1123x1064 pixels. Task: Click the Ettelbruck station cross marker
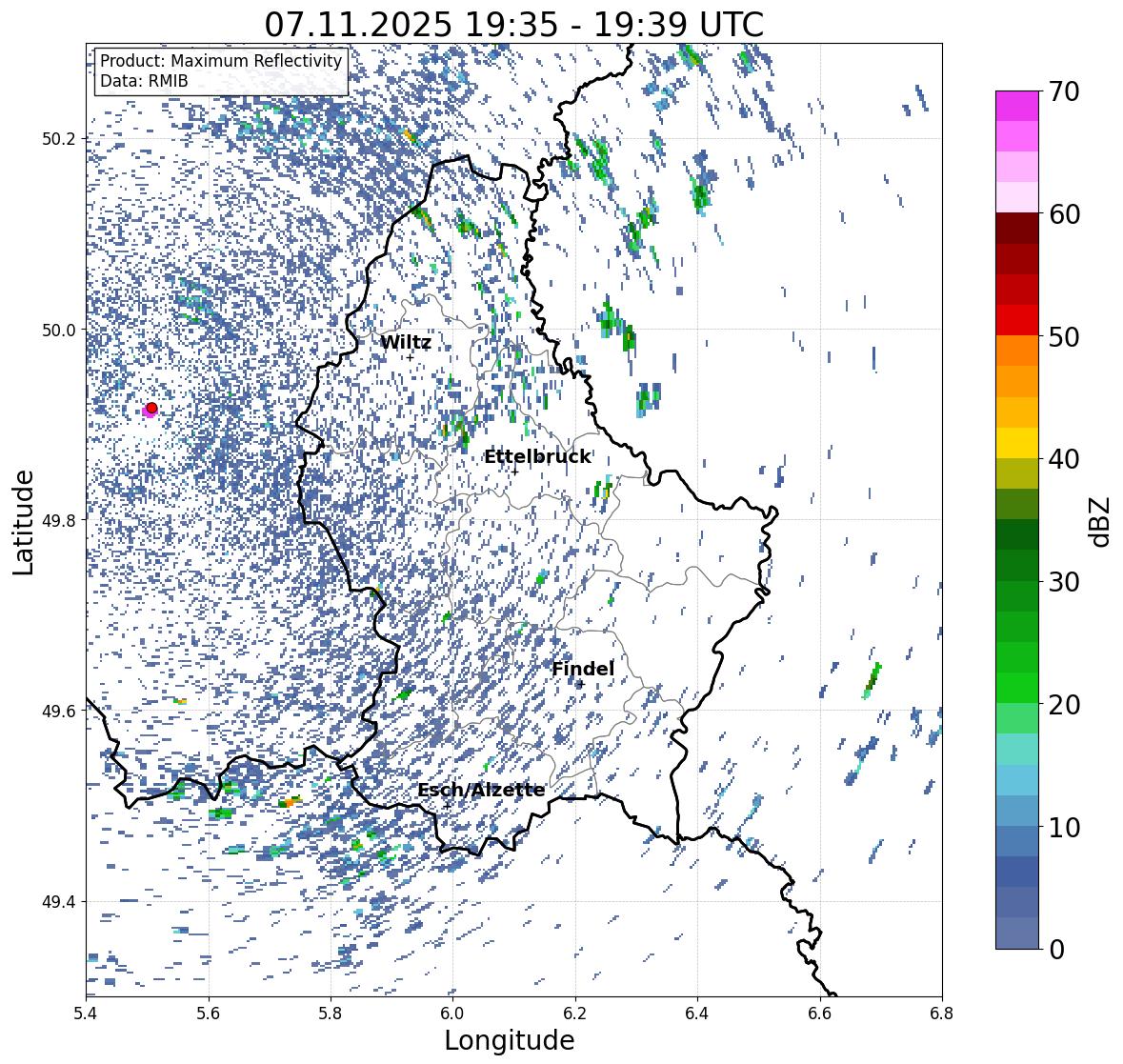pyautogui.click(x=515, y=472)
